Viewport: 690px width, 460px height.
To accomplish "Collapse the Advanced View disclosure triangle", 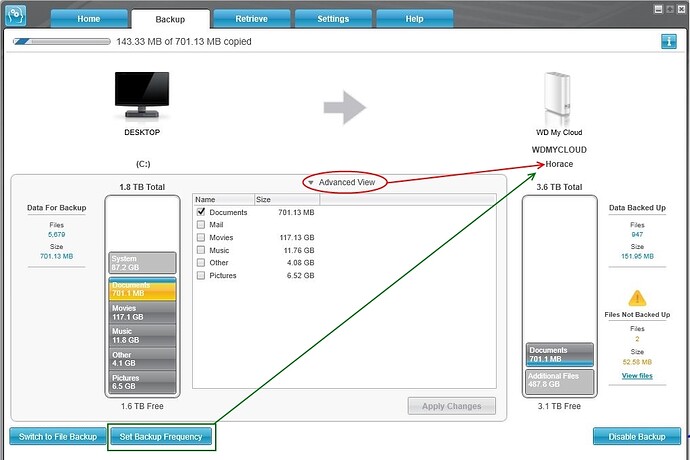I will (311, 182).
